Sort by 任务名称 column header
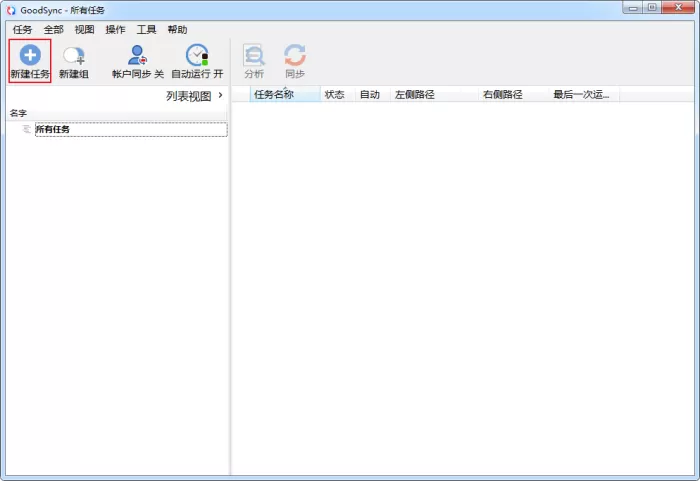Image resolution: width=700 pixels, height=481 pixels. [285, 94]
